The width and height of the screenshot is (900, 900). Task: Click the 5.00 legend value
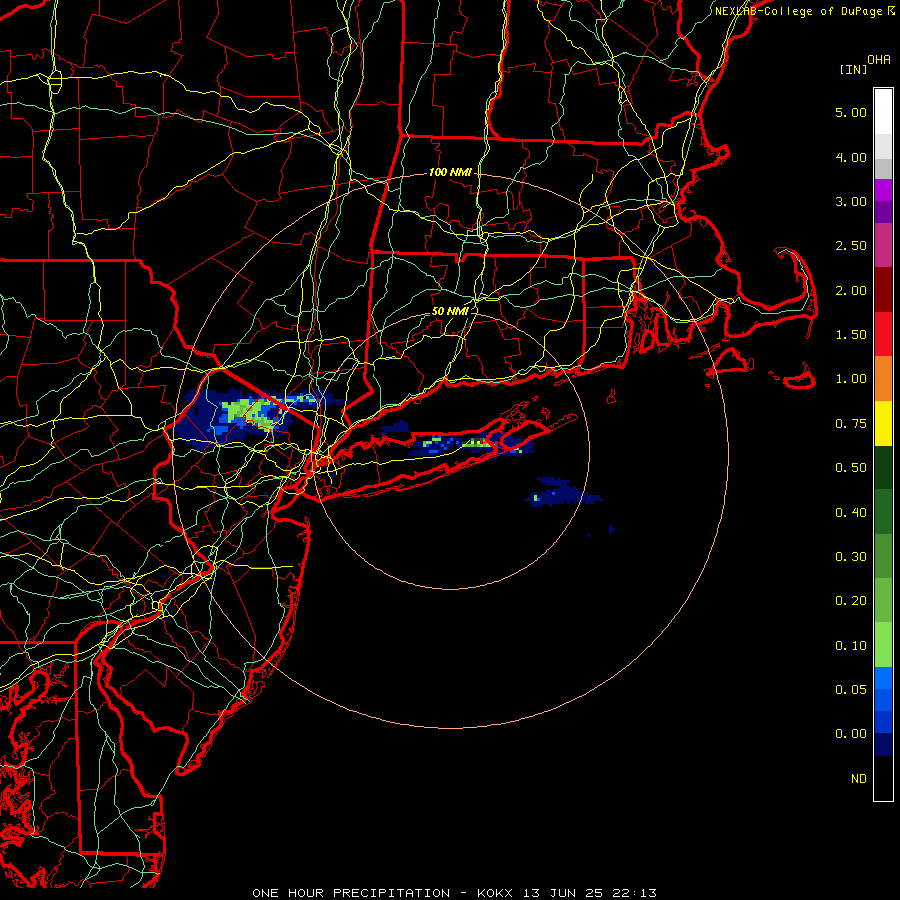(851, 112)
